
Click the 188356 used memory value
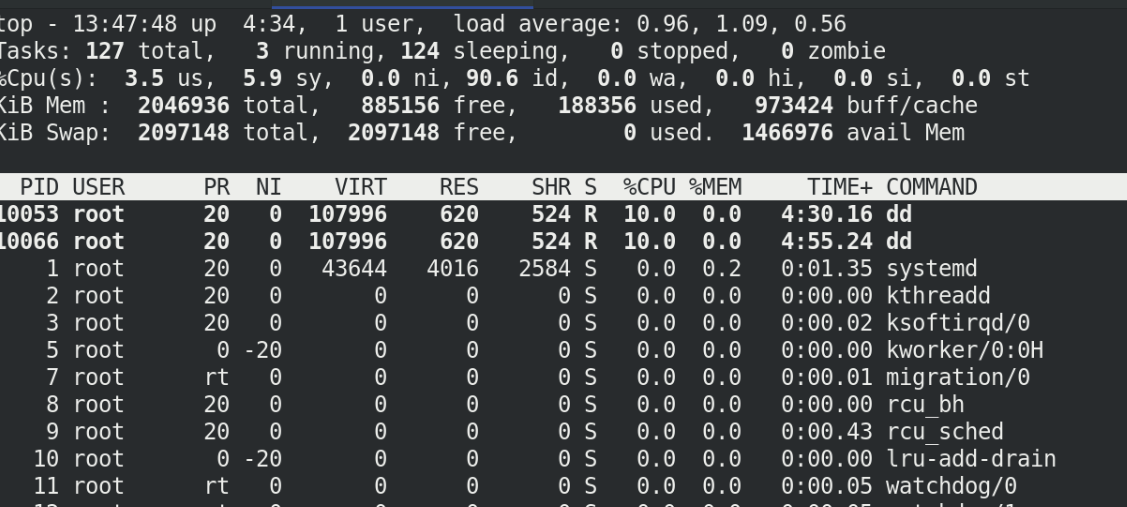(597, 106)
